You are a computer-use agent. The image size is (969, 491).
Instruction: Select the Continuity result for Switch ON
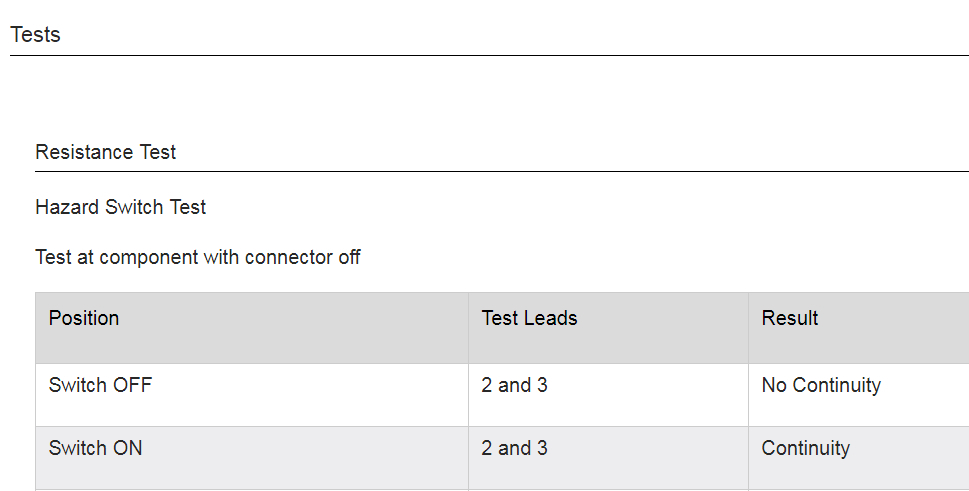pyautogui.click(x=805, y=449)
